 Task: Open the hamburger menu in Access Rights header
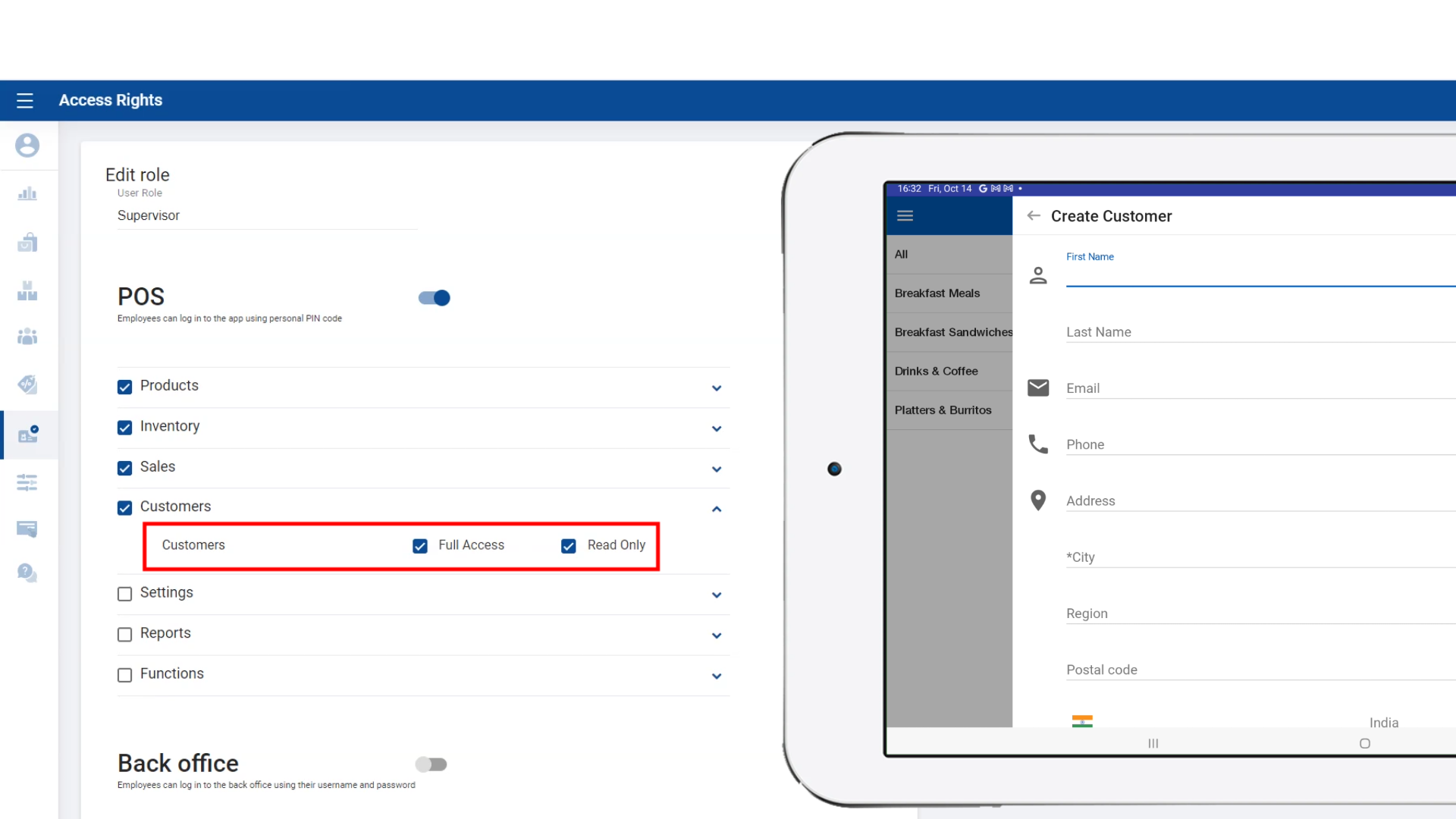point(25,100)
